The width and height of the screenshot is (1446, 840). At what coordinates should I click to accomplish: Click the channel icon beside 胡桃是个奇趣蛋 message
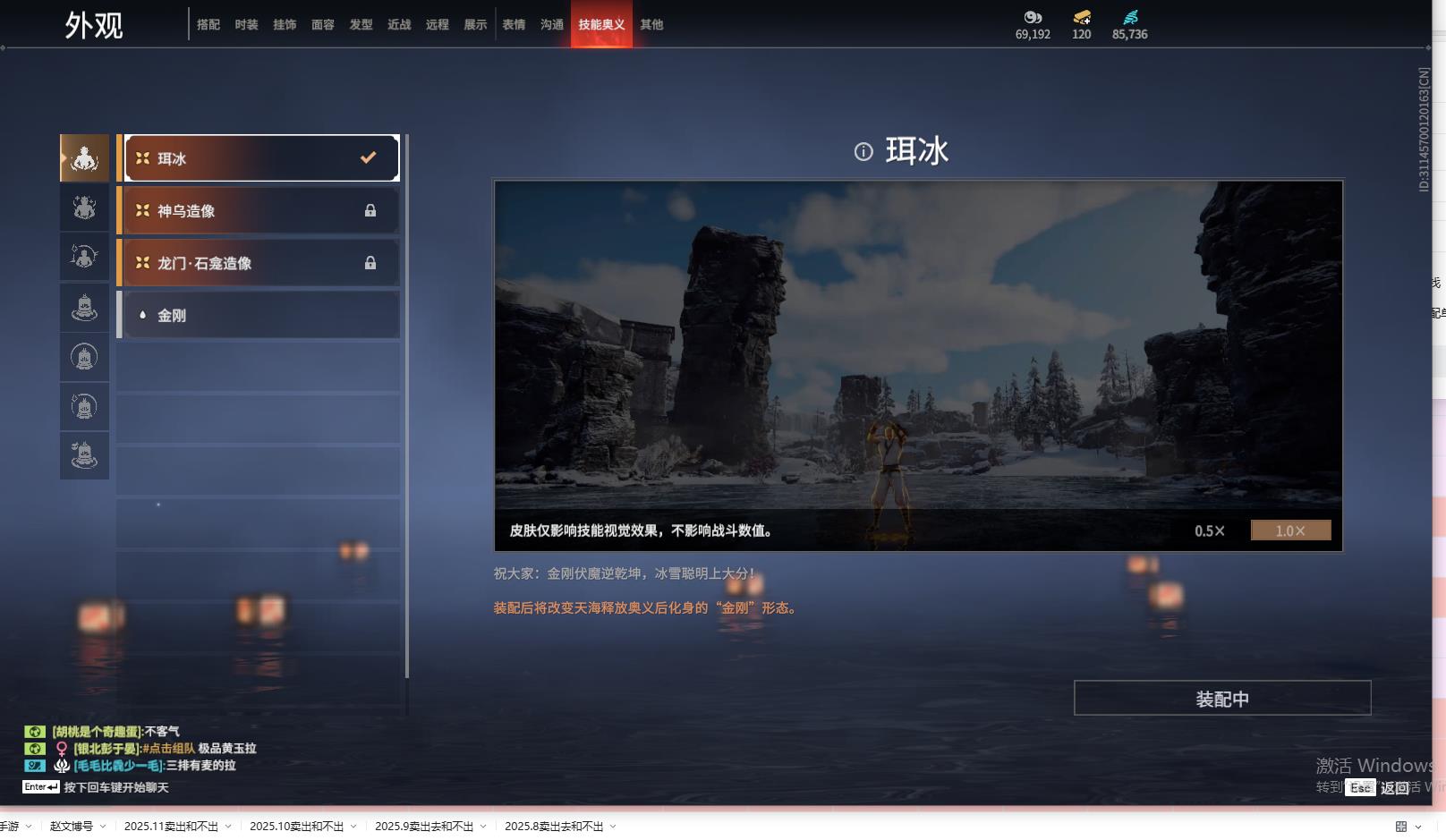click(34, 732)
